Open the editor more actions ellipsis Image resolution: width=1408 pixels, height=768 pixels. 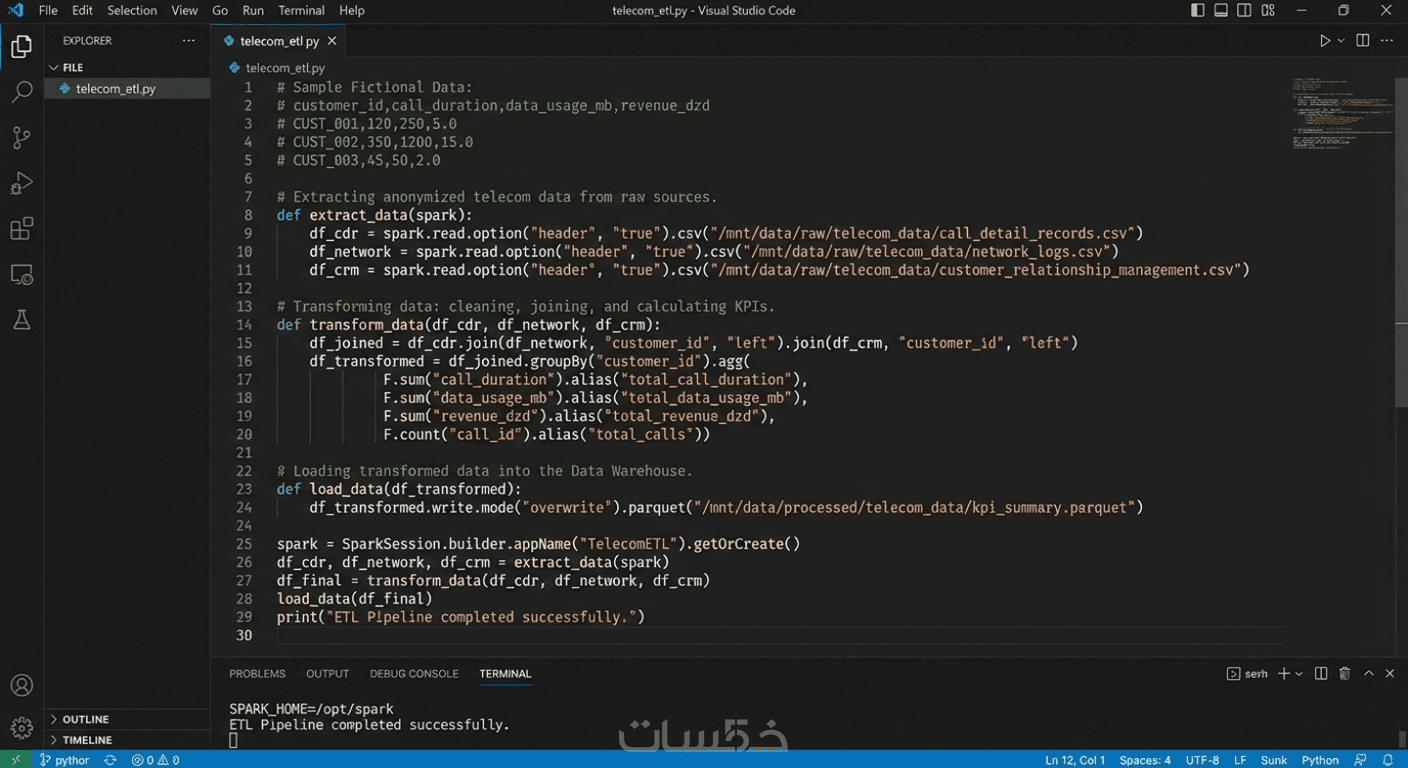point(1387,41)
